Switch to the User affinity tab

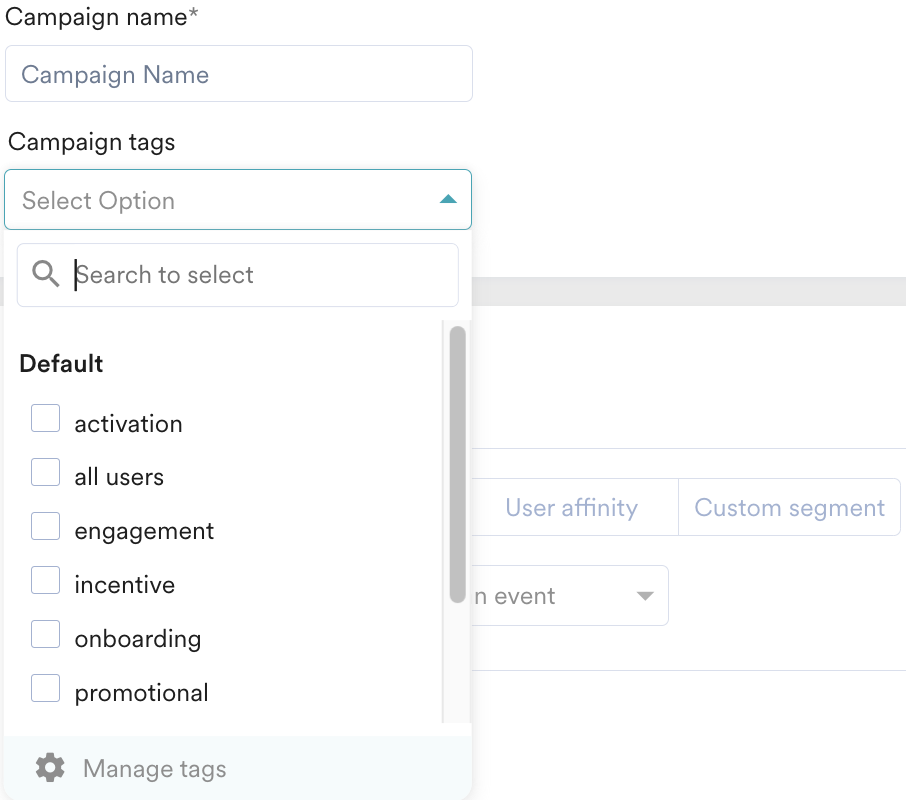(x=571, y=508)
